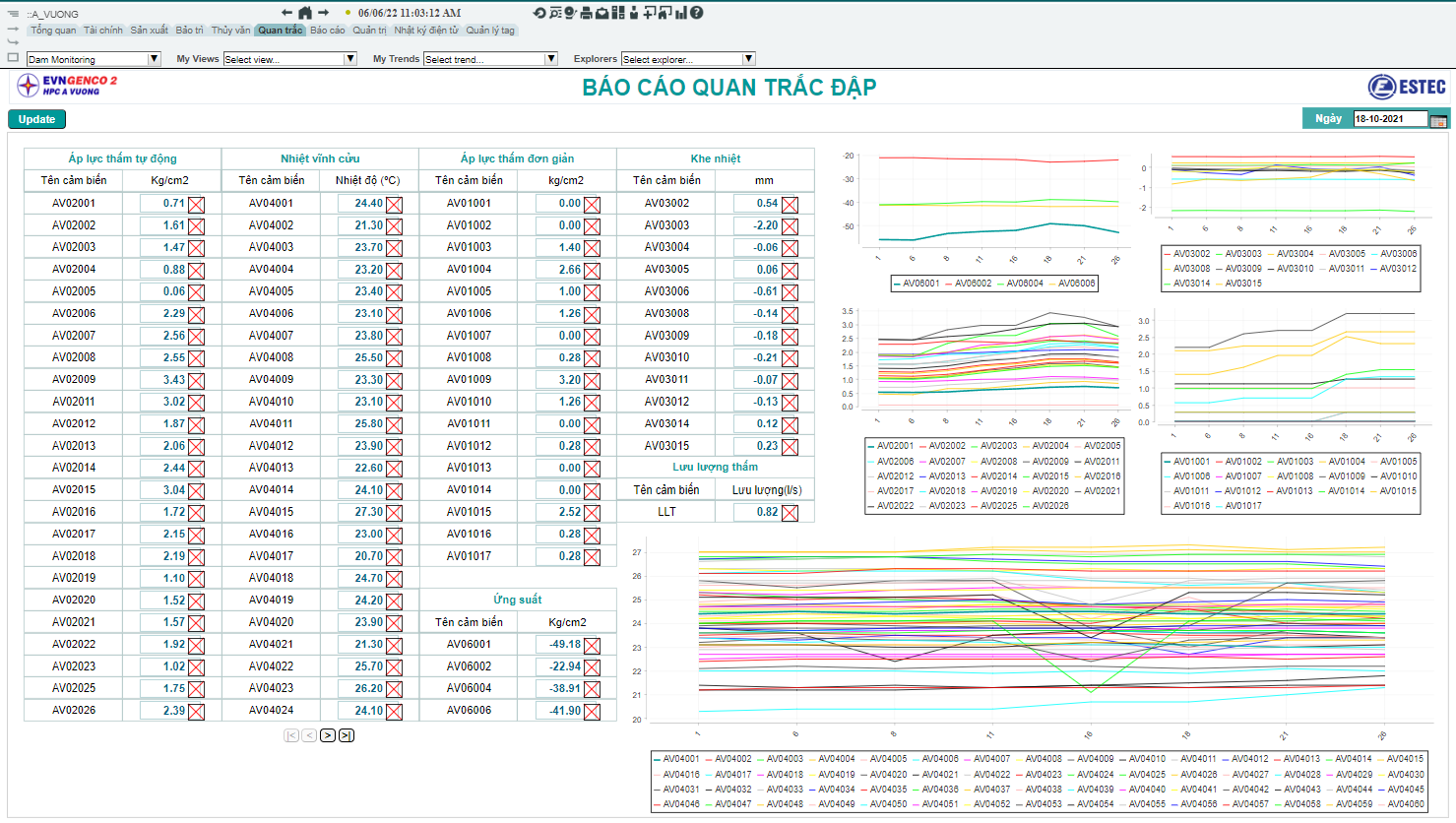Click the envelope mail icon
This screenshot has width=1456, height=823.
click(x=602, y=13)
